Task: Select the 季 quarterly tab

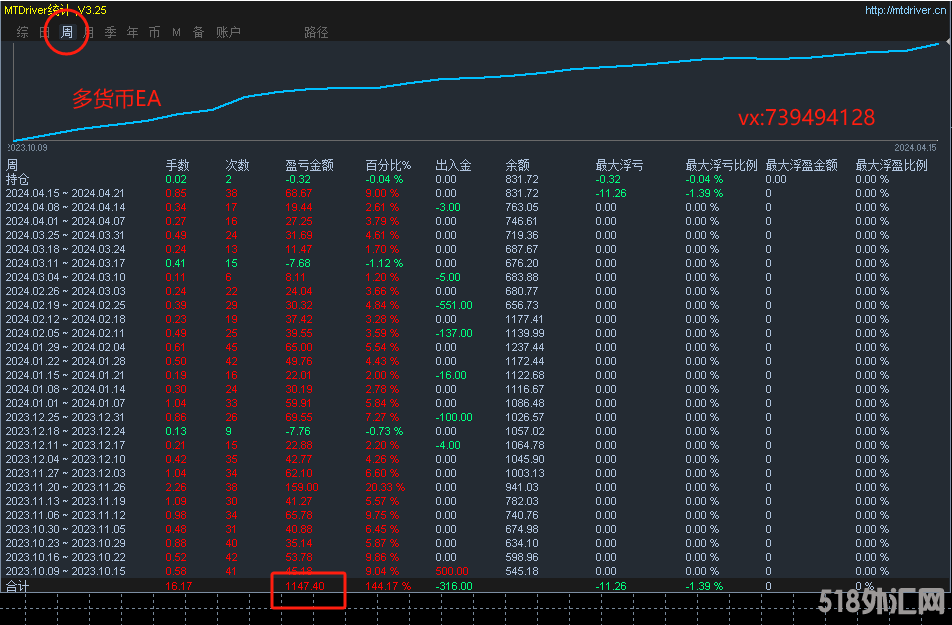Action: pos(110,32)
